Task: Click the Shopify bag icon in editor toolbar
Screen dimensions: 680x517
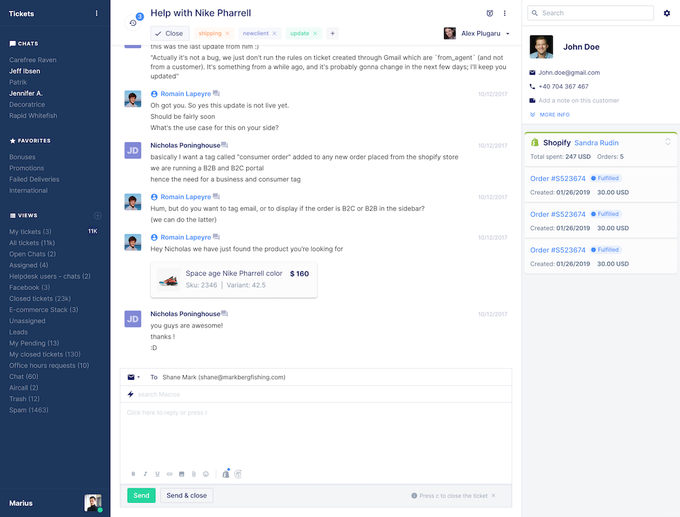Action: tap(226, 474)
